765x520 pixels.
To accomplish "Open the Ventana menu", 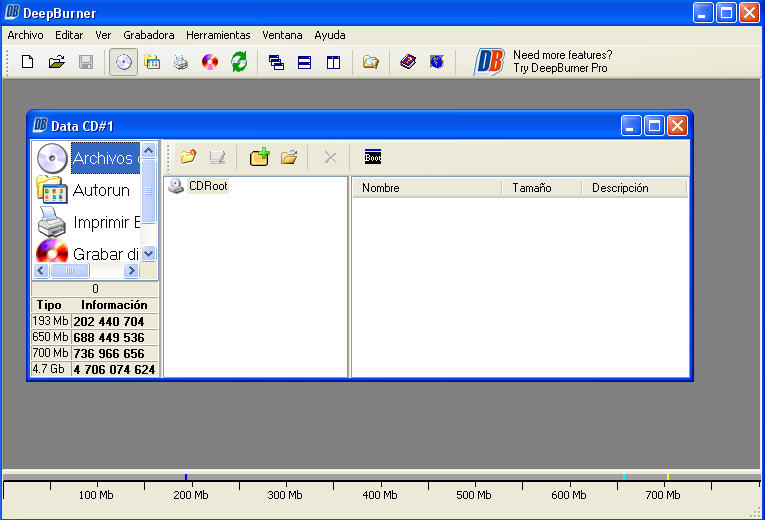I will coord(282,35).
